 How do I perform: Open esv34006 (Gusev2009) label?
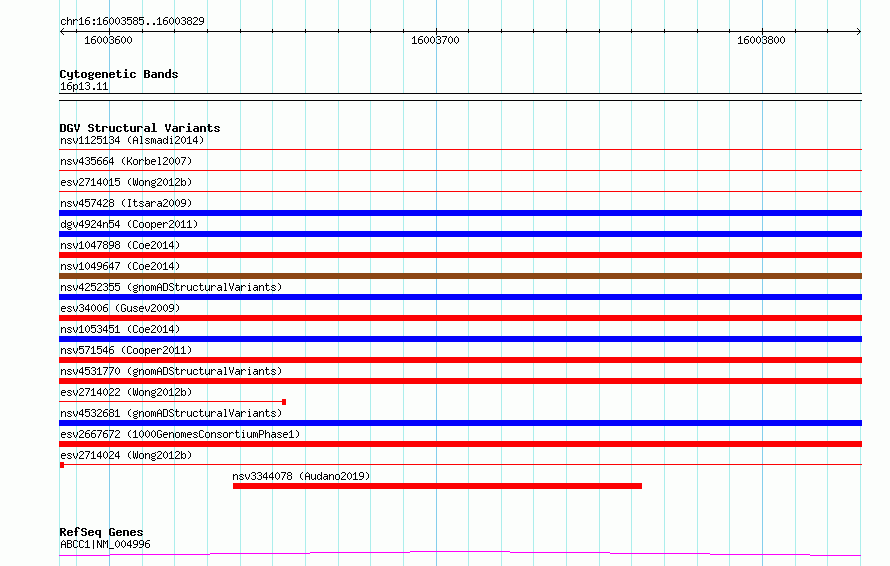click(x=120, y=308)
